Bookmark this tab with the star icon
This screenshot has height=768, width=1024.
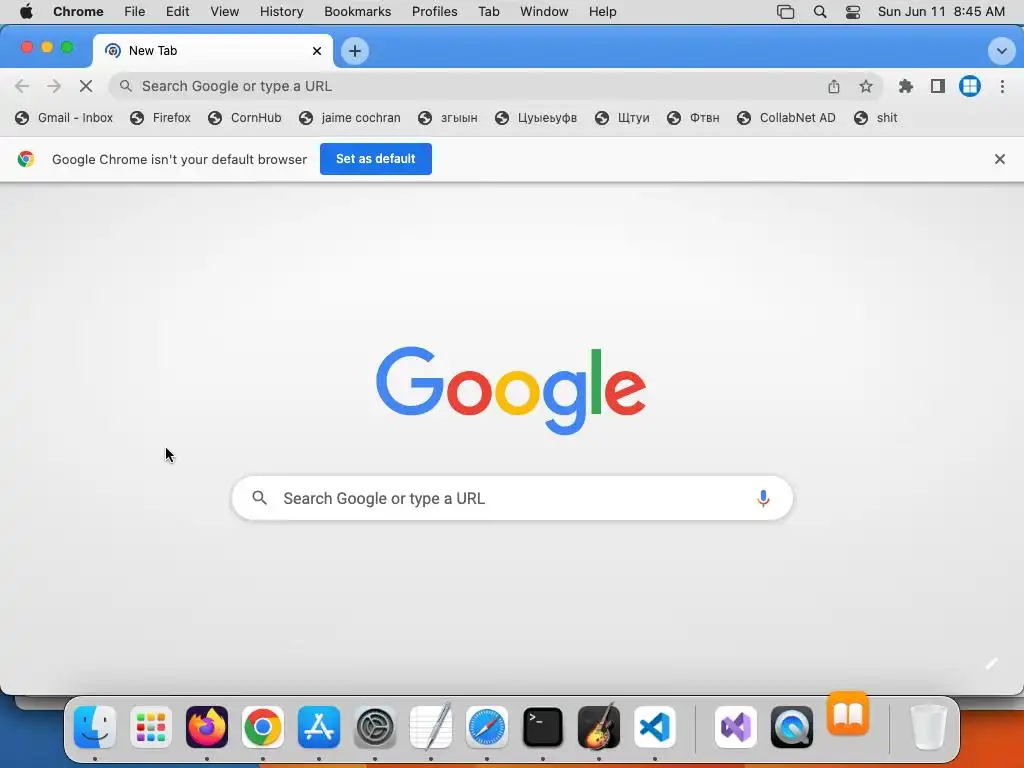(x=866, y=86)
